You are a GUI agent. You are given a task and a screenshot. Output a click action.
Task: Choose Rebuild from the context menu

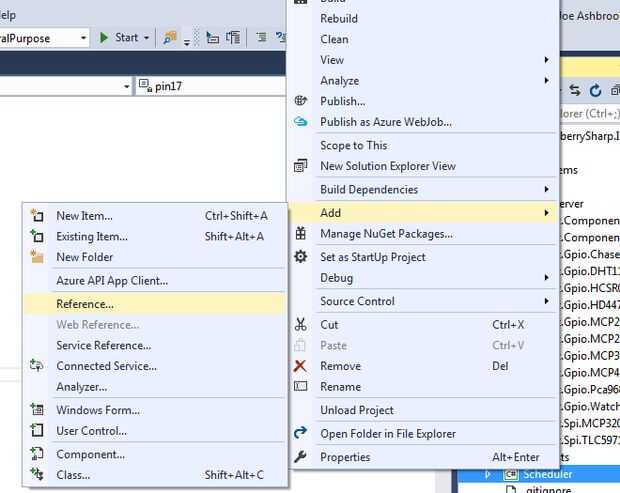click(338, 18)
